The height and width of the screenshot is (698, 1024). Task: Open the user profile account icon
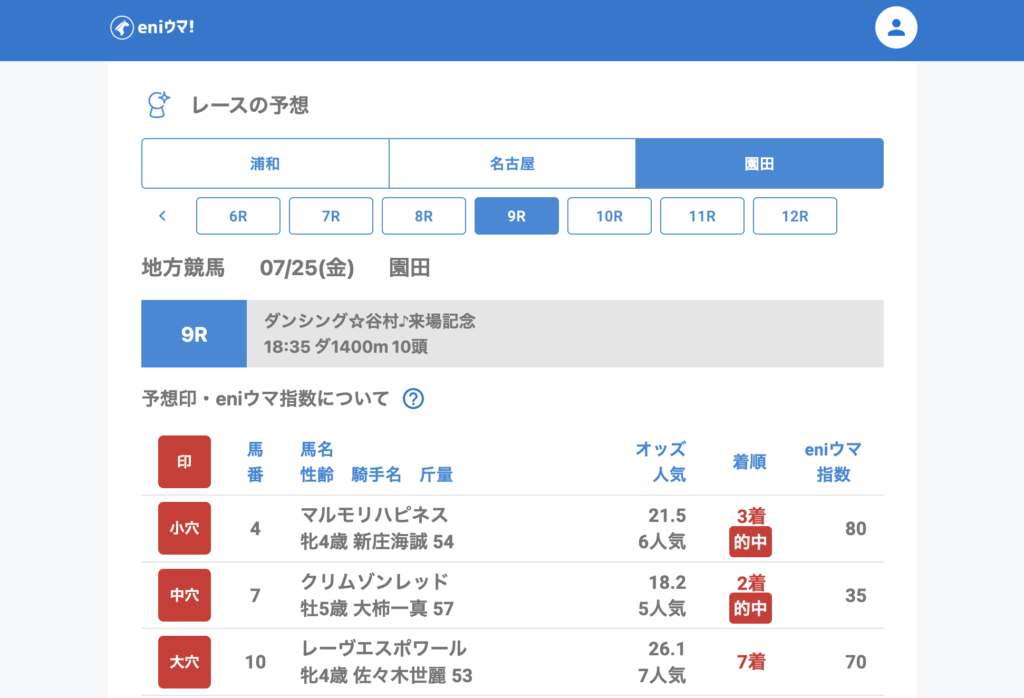[896, 28]
